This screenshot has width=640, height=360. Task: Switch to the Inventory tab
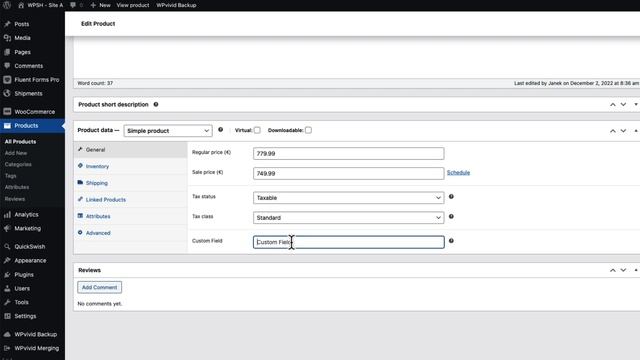tap(131, 166)
